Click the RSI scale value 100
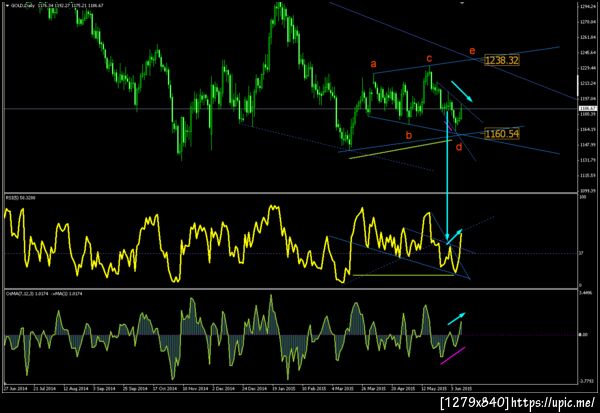The image size is (600, 413). (583, 197)
